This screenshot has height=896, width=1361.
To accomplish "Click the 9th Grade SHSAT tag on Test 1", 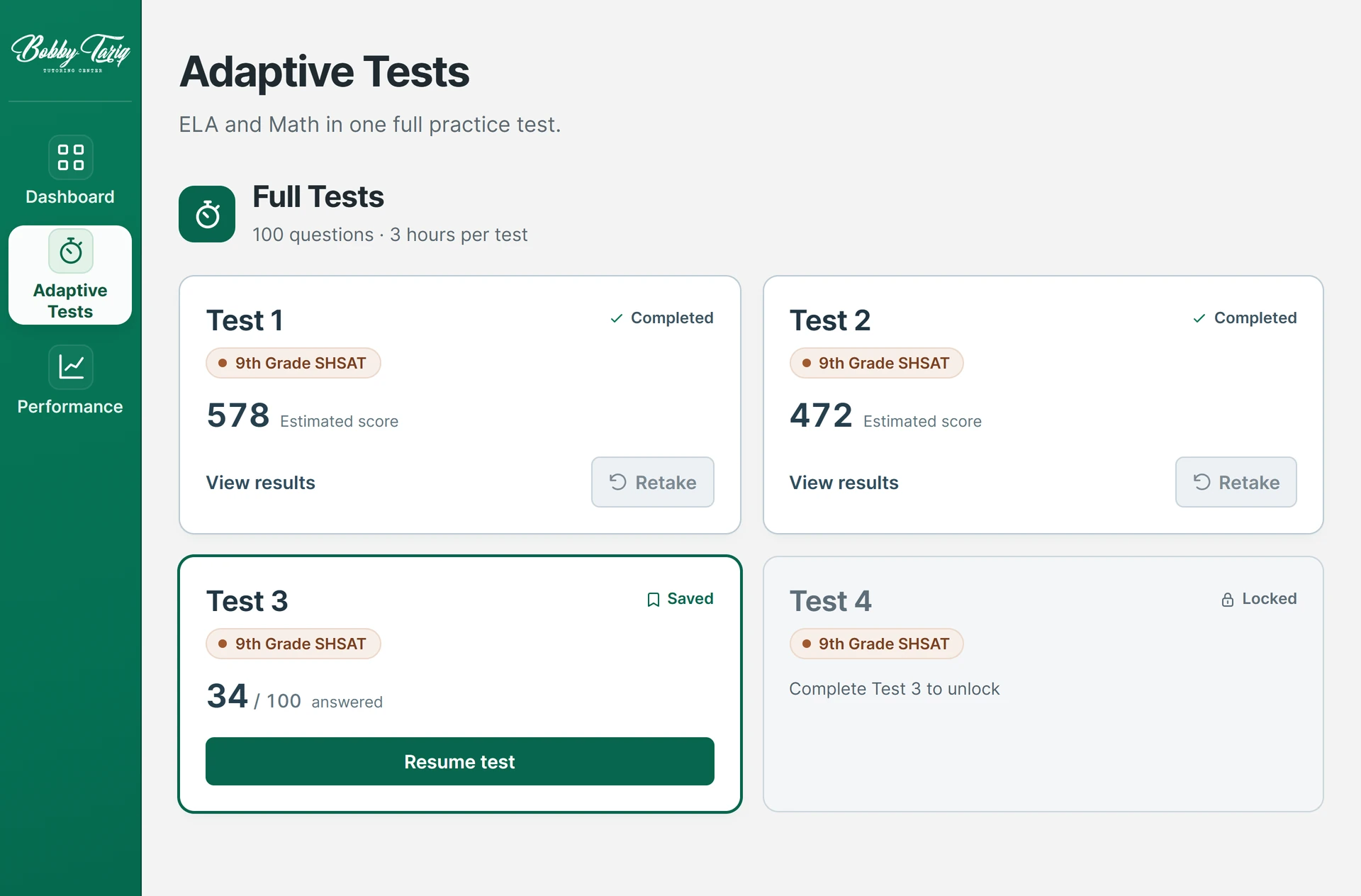I will tap(293, 363).
